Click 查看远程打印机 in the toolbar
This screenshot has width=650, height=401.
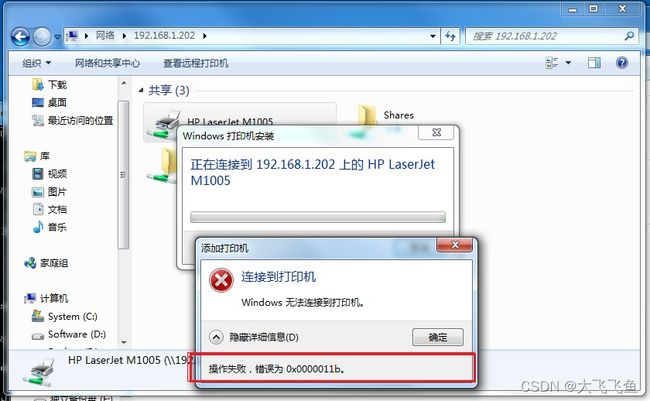click(x=196, y=63)
